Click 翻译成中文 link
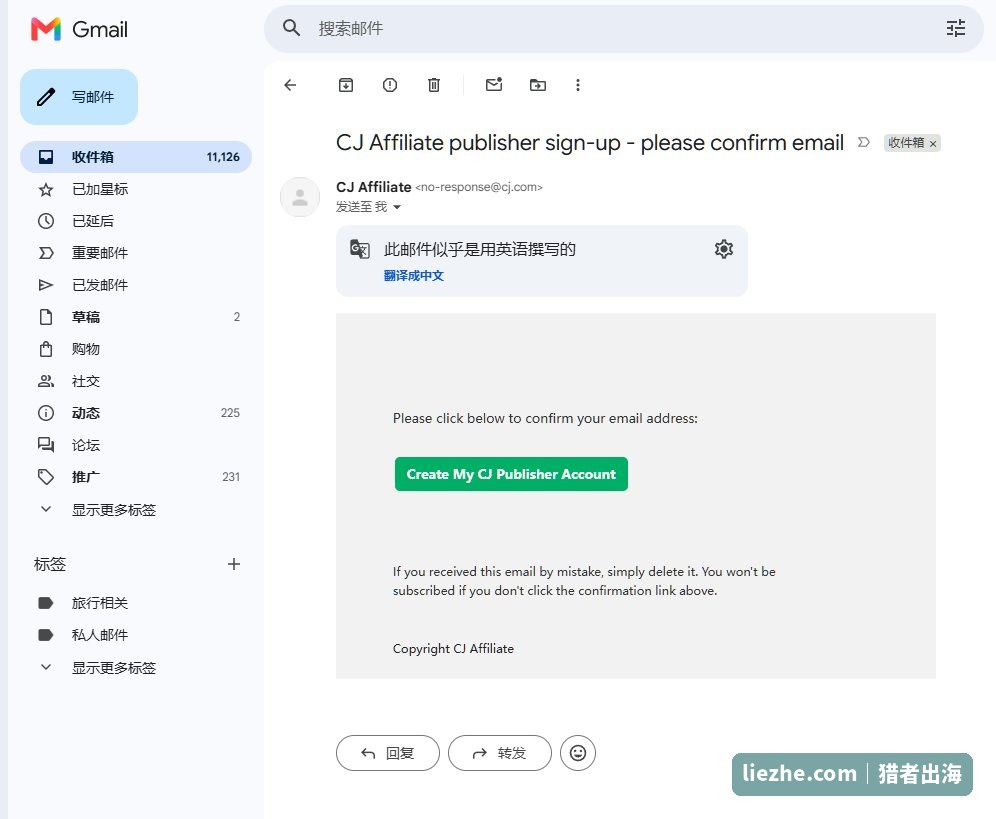The height and width of the screenshot is (819, 996). pyautogui.click(x=414, y=276)
